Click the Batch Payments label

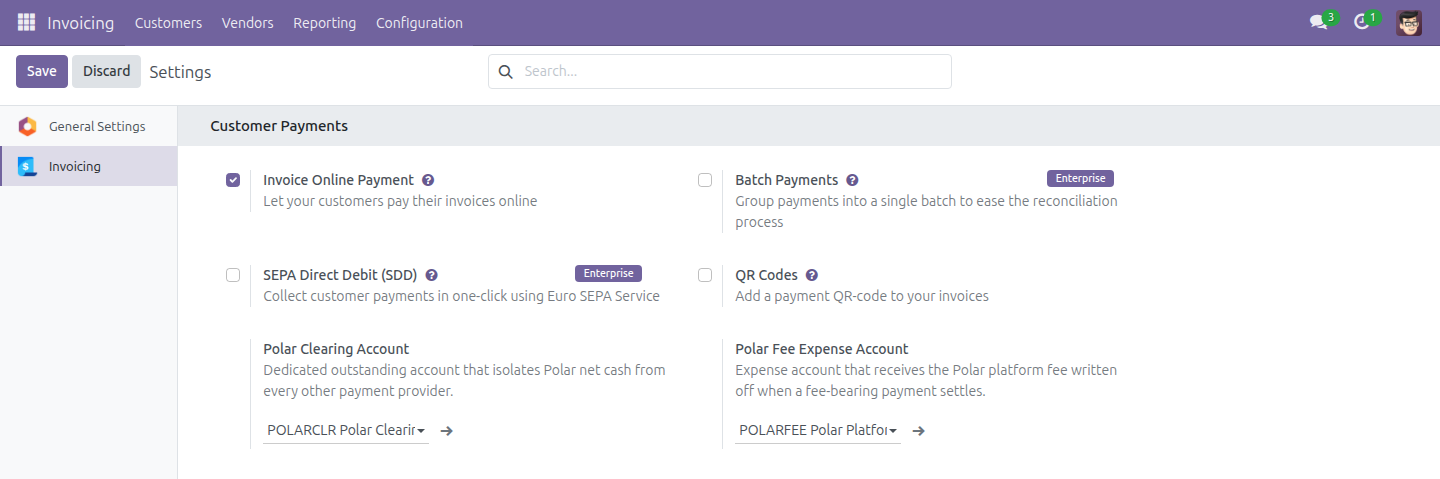pyautogui.click(x=786, y=180)
